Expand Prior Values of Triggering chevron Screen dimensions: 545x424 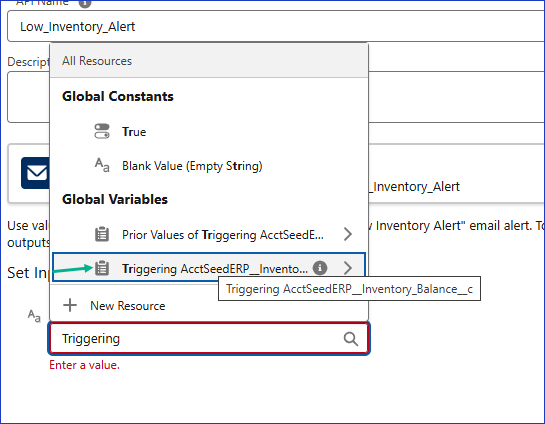tap(348, 234)
